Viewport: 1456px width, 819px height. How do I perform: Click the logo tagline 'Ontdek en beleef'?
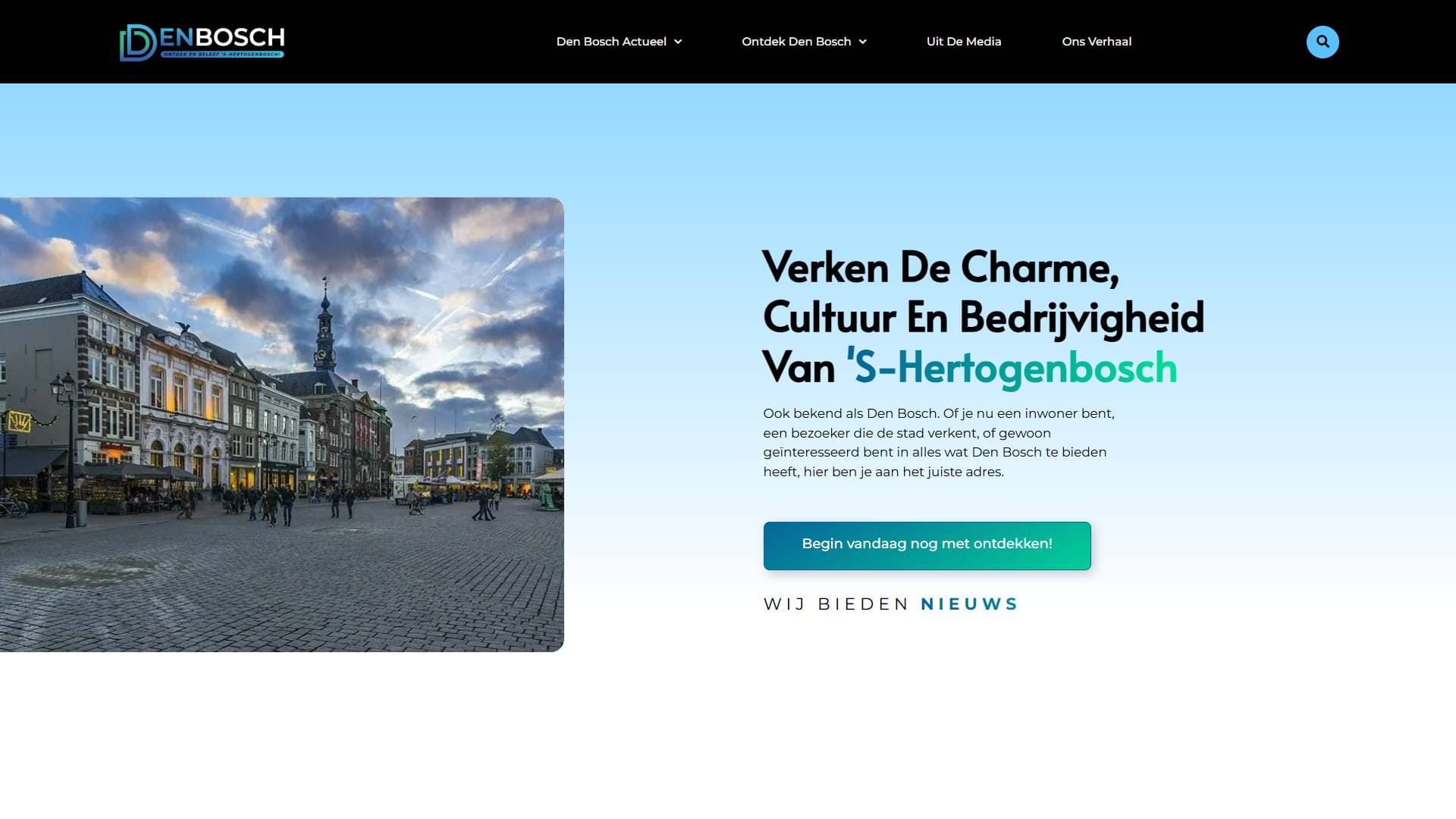(x=224, y=55)
